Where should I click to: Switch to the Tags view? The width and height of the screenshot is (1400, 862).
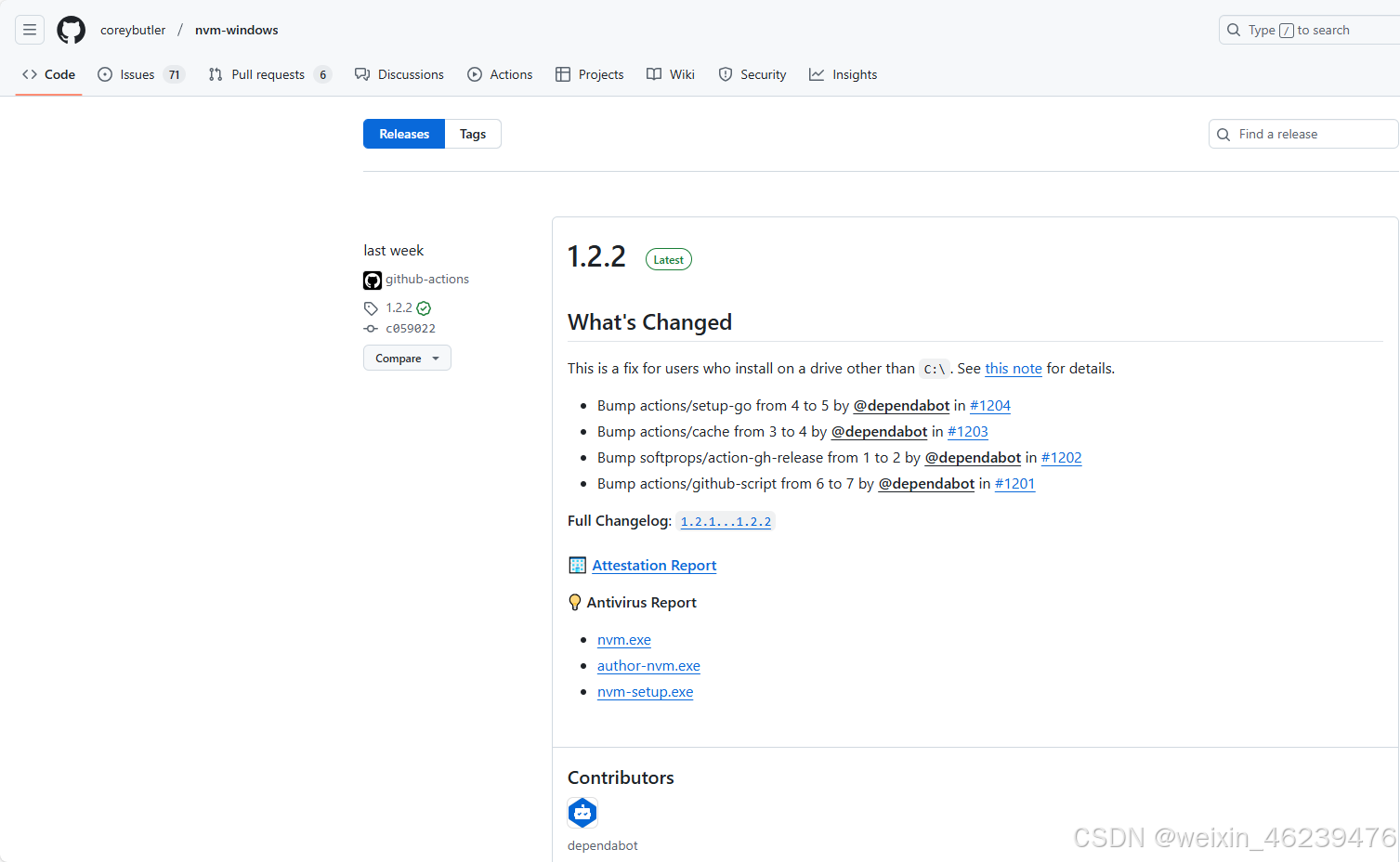(473, 134)
